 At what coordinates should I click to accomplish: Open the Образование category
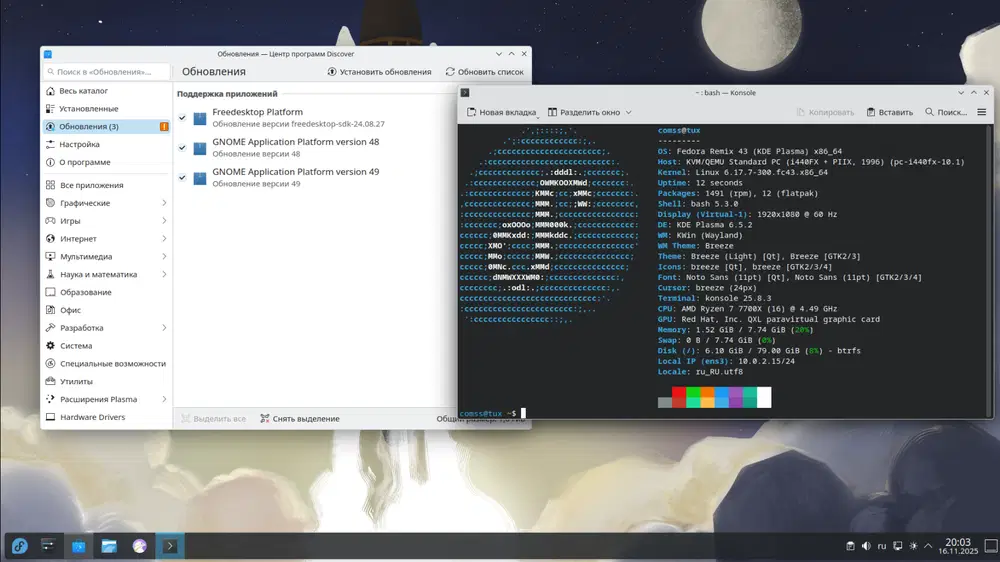pyautogui.click(x=107, y=292)
